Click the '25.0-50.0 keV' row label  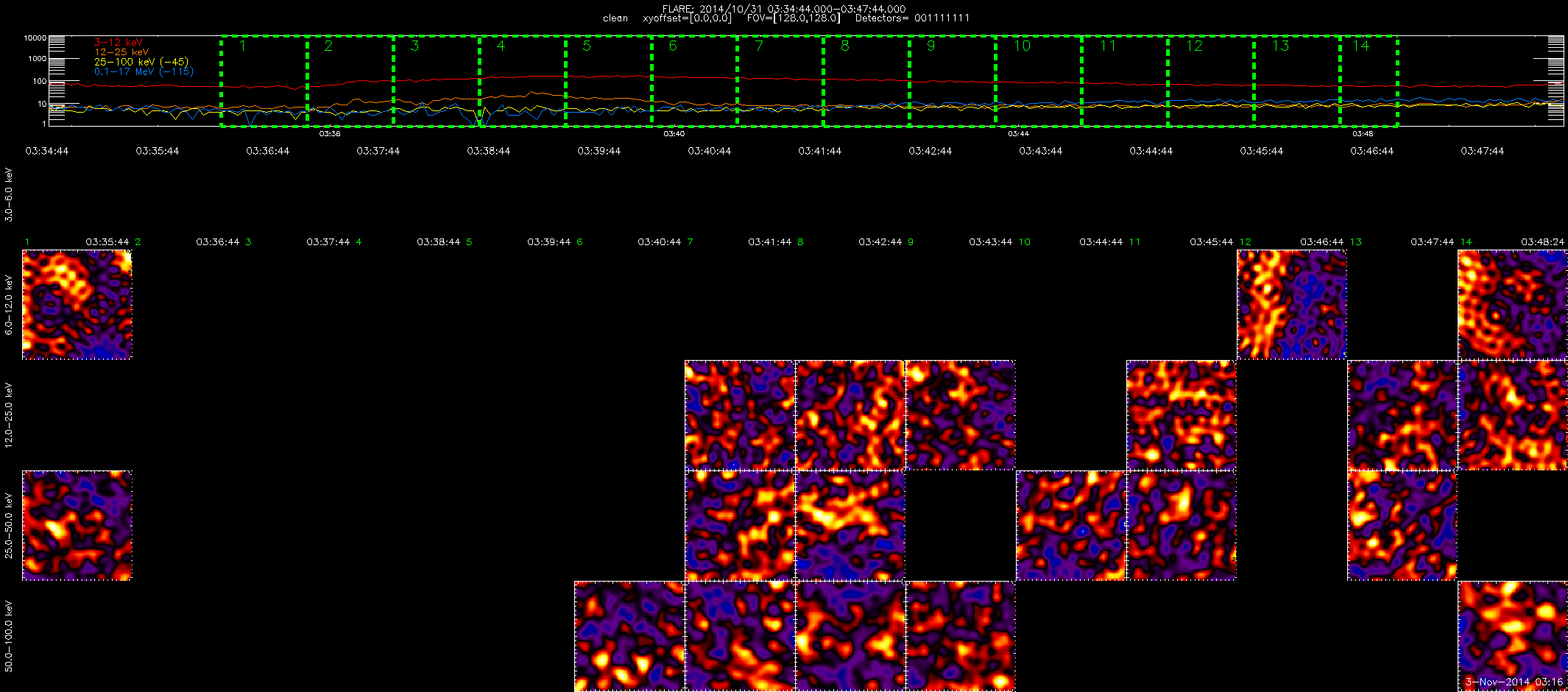point(9,526)
